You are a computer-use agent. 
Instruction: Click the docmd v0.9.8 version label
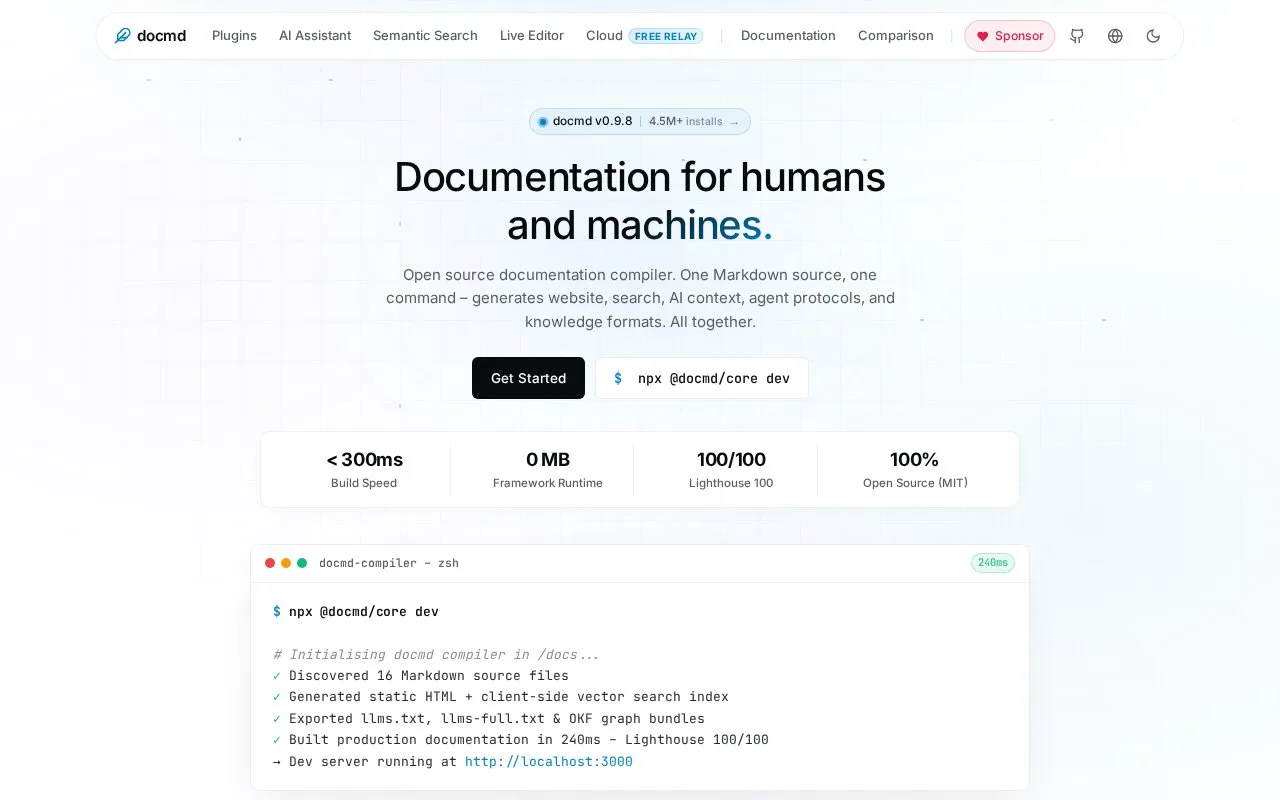pos(592,121)
